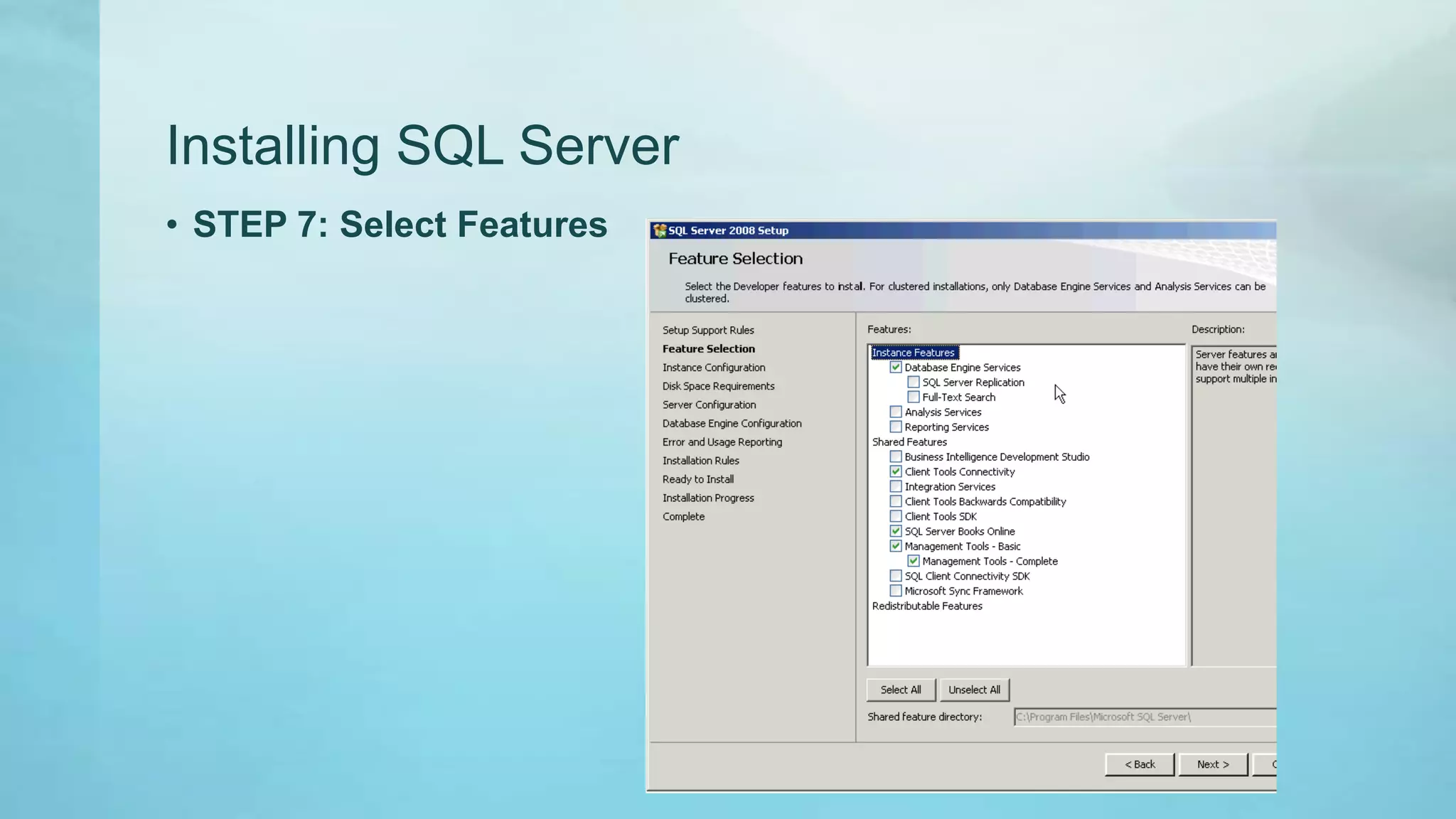Check Client Tools Backwards Compatibility checkbox
Viewport: 1456px width, 819px height.
(896, 502)
